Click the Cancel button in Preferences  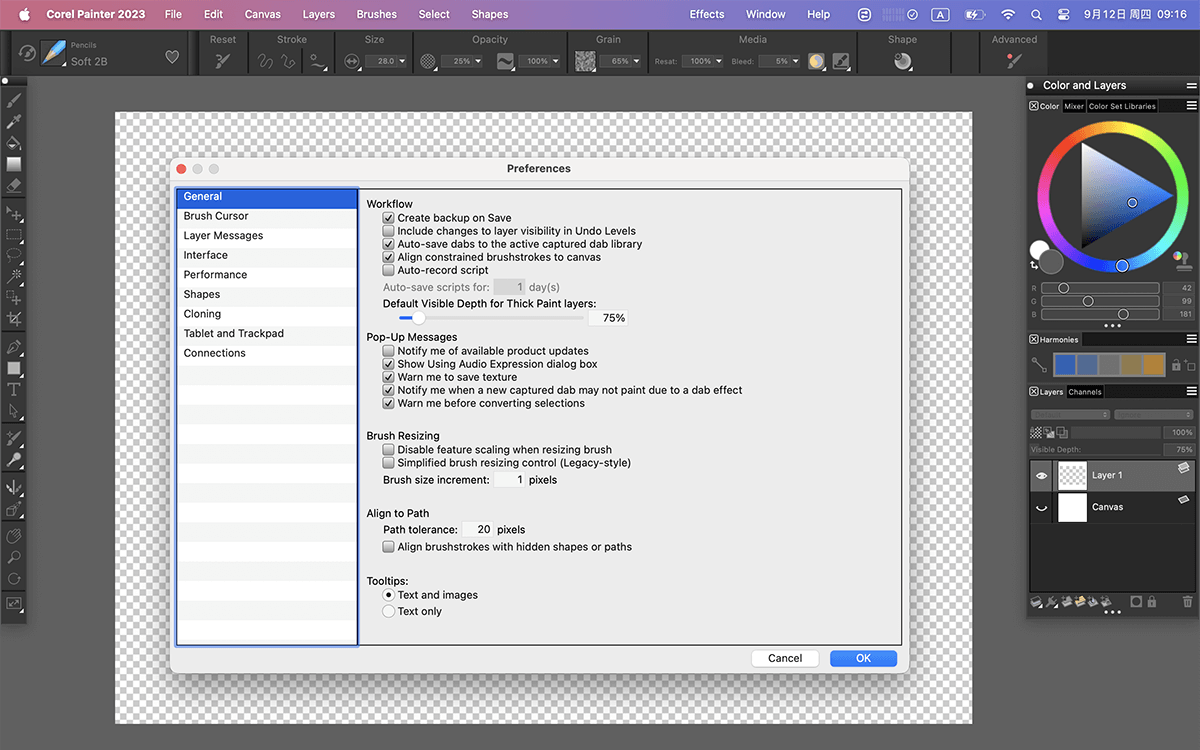pos(785,658)
